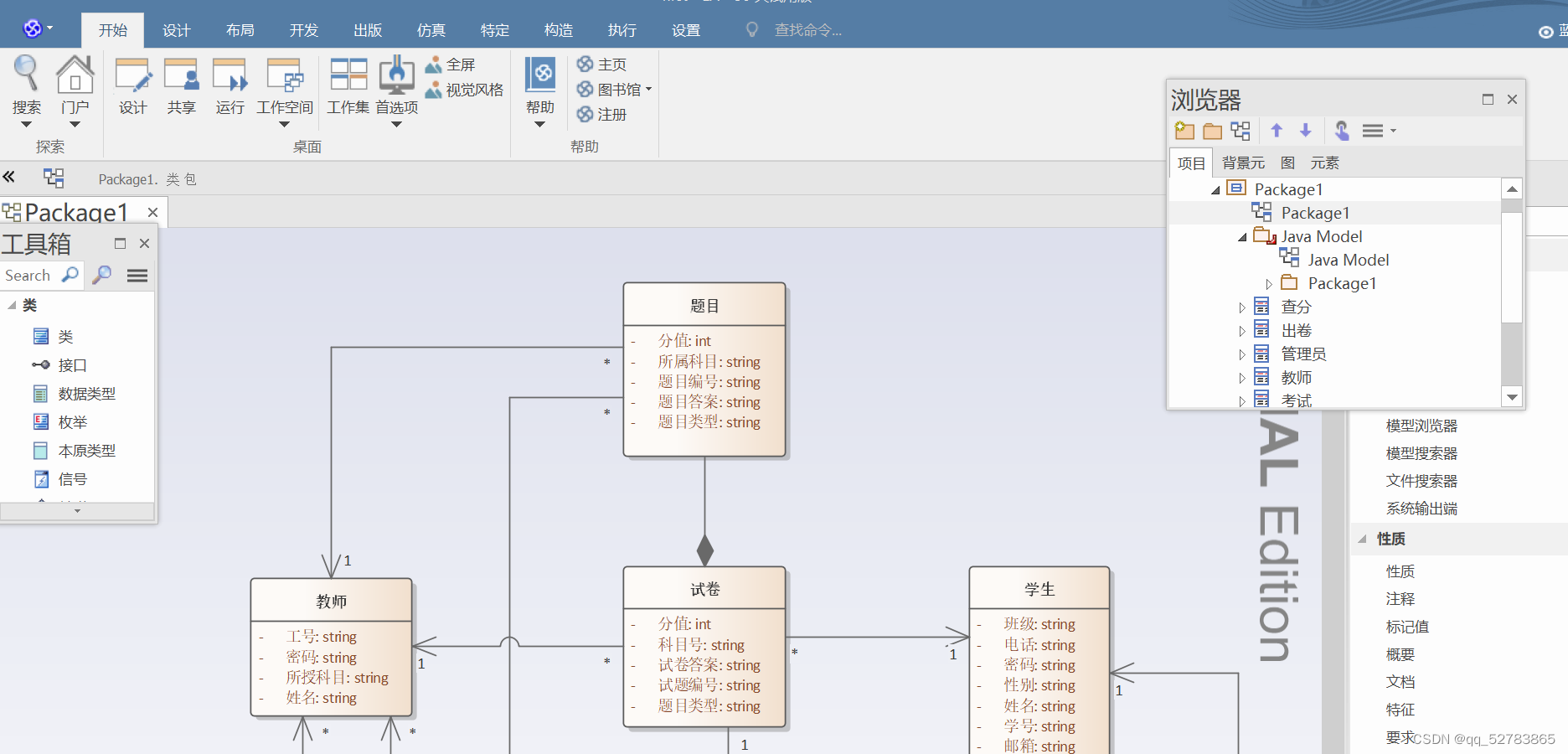Toggle the follow-selection hand icon in browser toolbar
Image resolution: width=1568 pixels, height=754 pixels.
[1341, 131]
